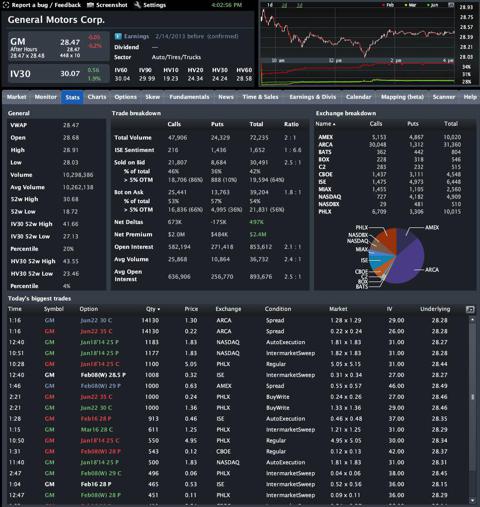The height and width of the screenshot is (507, 480).
Task: Toggle the Jun series legend marker
Action: point(428,5)
